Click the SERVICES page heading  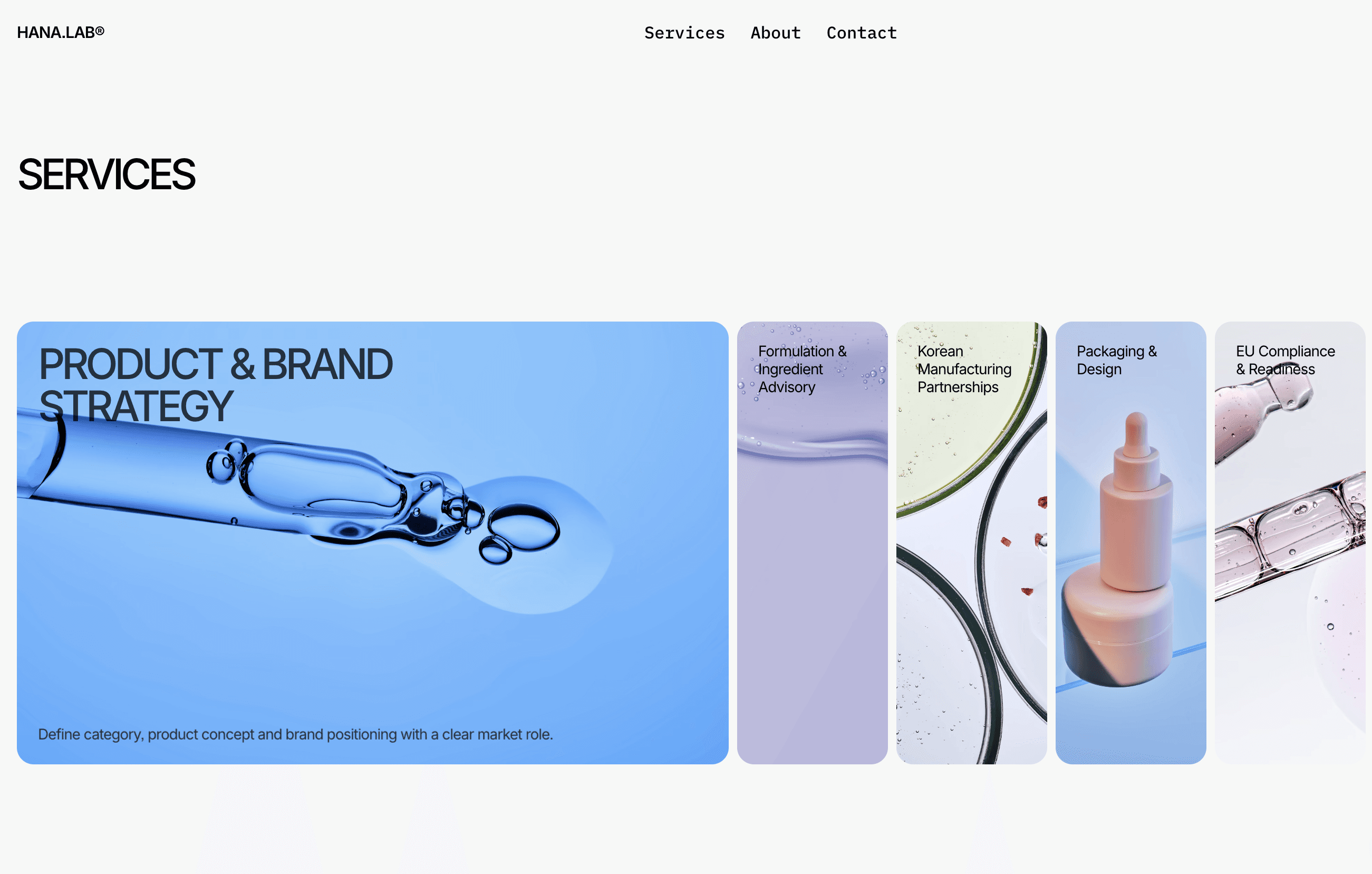[x=107, y=174]
